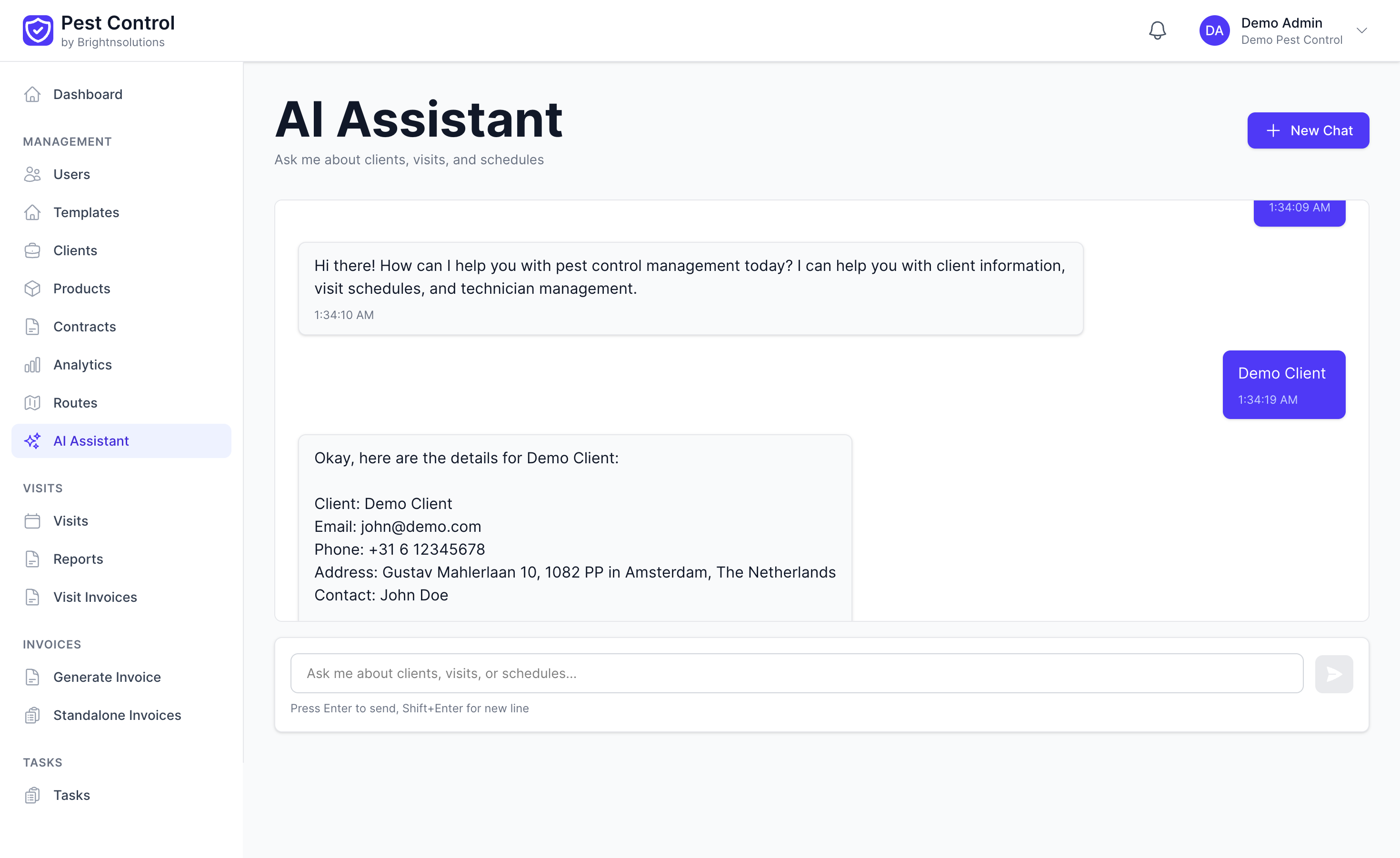This screenshot has width=1400, height=858.
Task: Go to Clients in sidebar
Action: coord(75,250)
